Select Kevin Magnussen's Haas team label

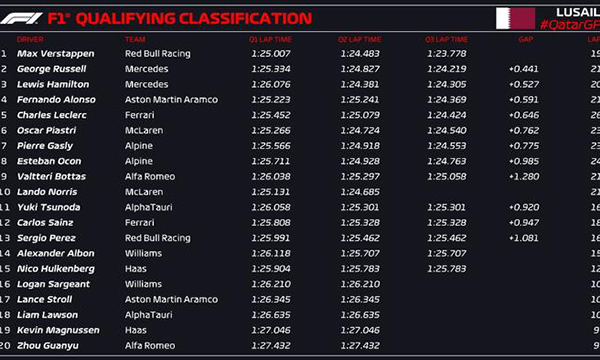coord(136,330)
